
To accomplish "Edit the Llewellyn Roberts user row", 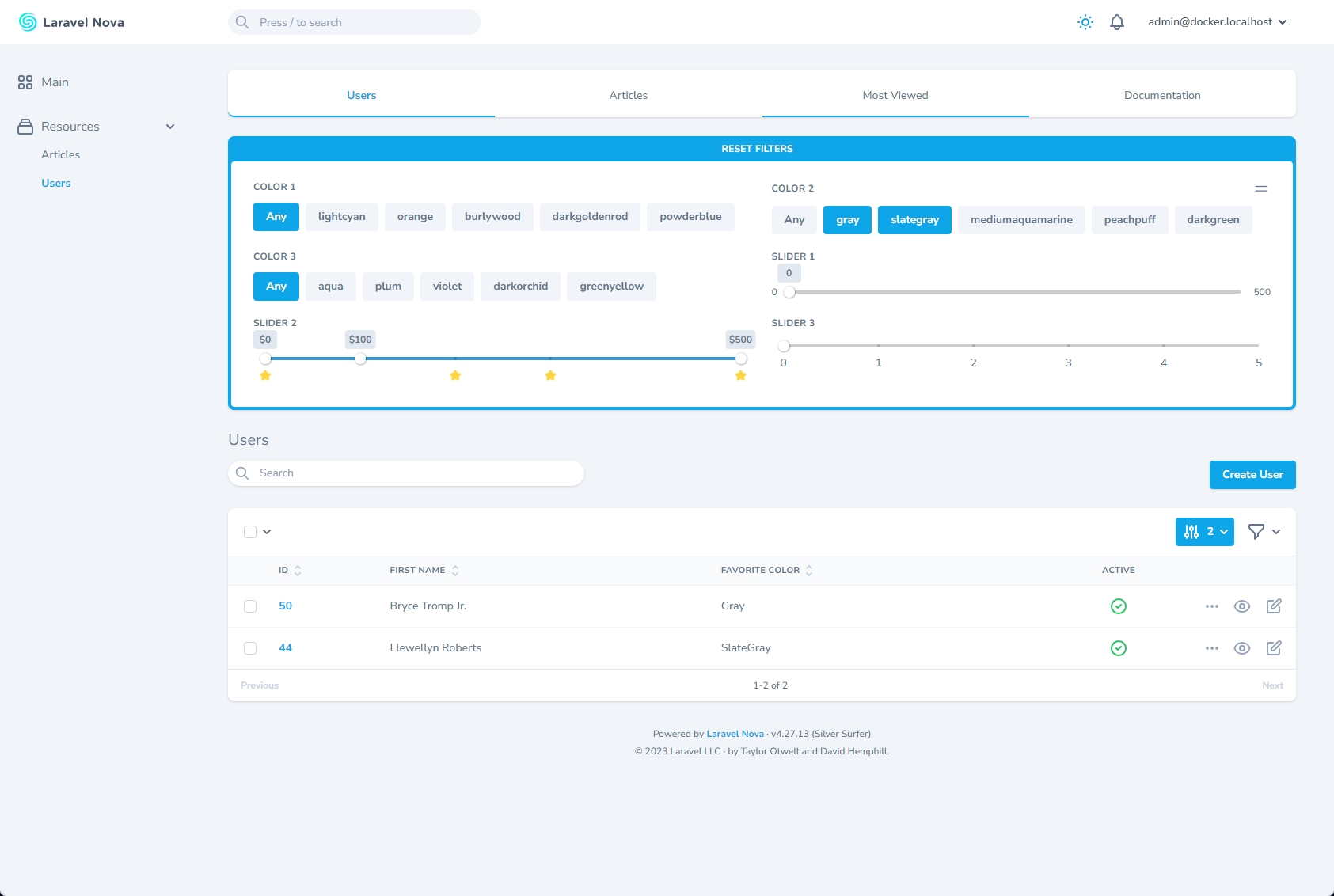I will (x=1274, y=648).
